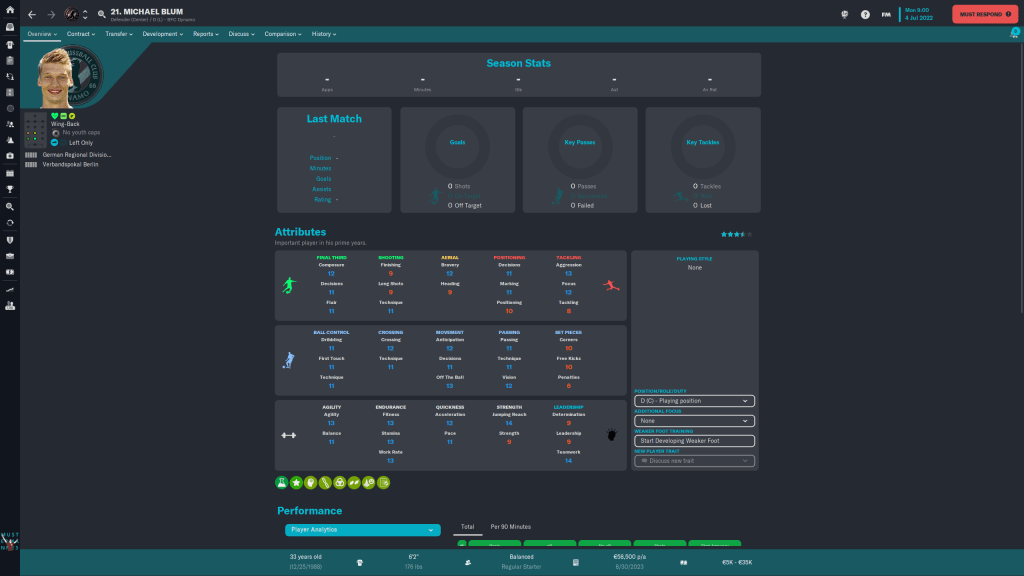
Task: Switch performance view to Per 90 Minutes
Action: (510, 526)
